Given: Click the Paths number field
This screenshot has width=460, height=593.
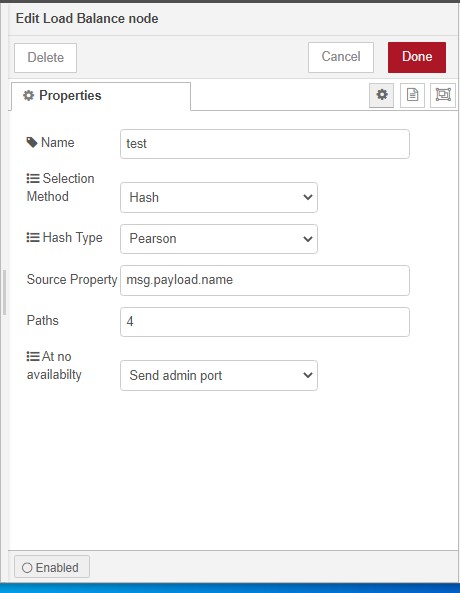Looking at the screenshot, I should [265, 322].
